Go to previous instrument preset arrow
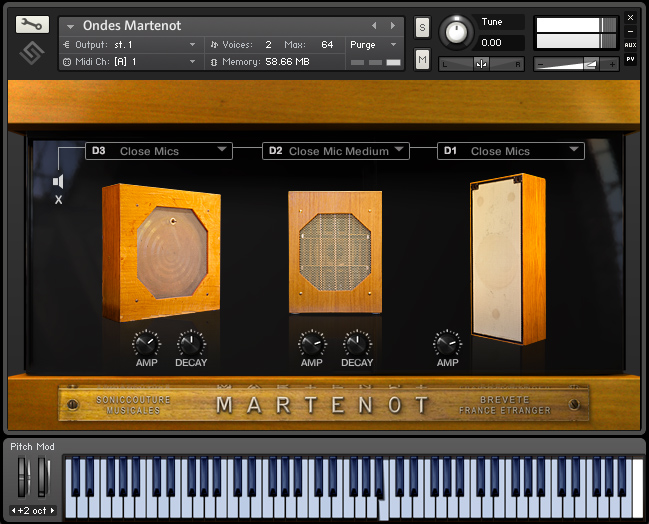Image resolution: width=649 pixels, height=524 pixels. coord(374,26)
